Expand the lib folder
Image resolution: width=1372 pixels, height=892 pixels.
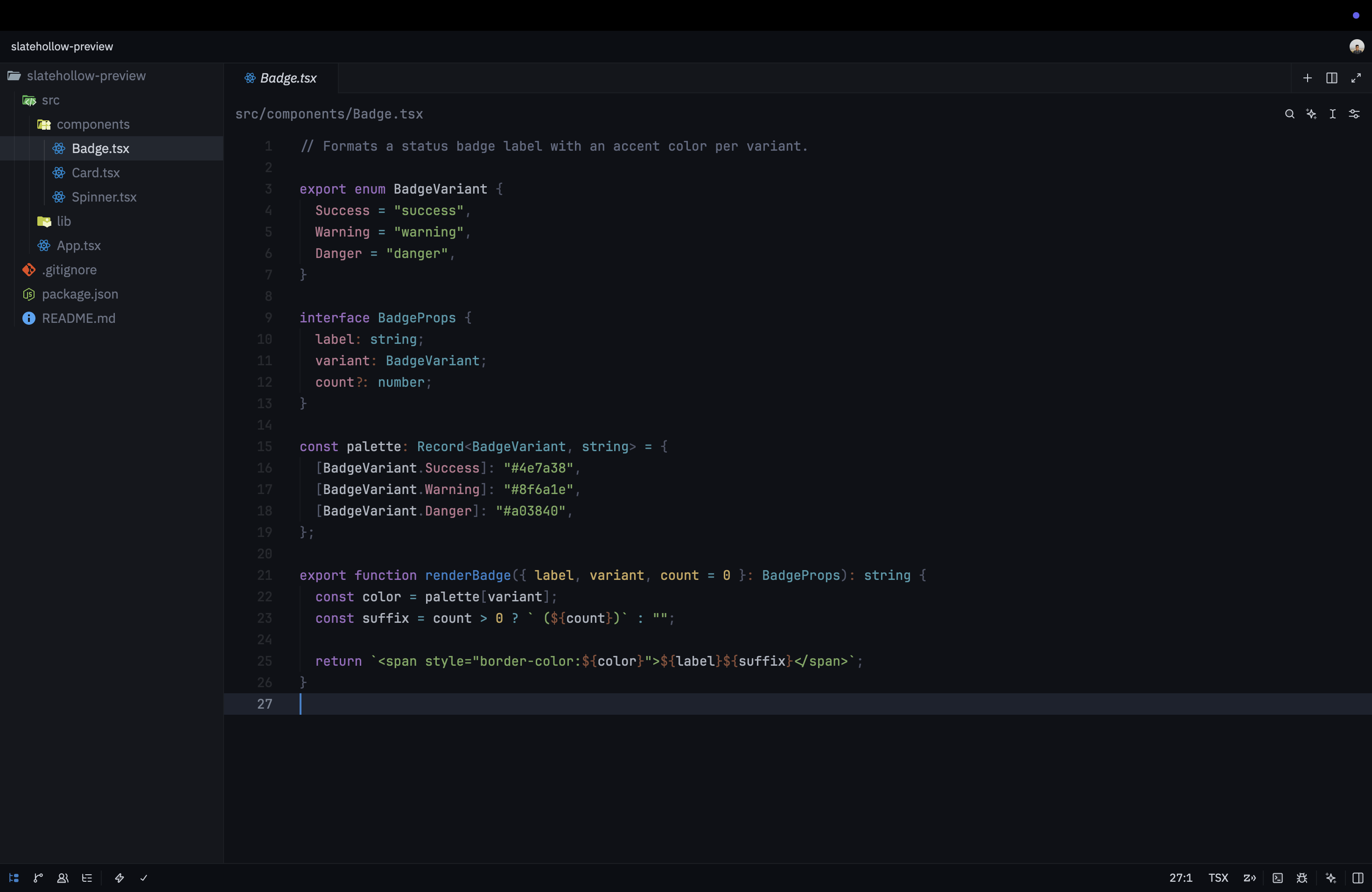(112, 221)
